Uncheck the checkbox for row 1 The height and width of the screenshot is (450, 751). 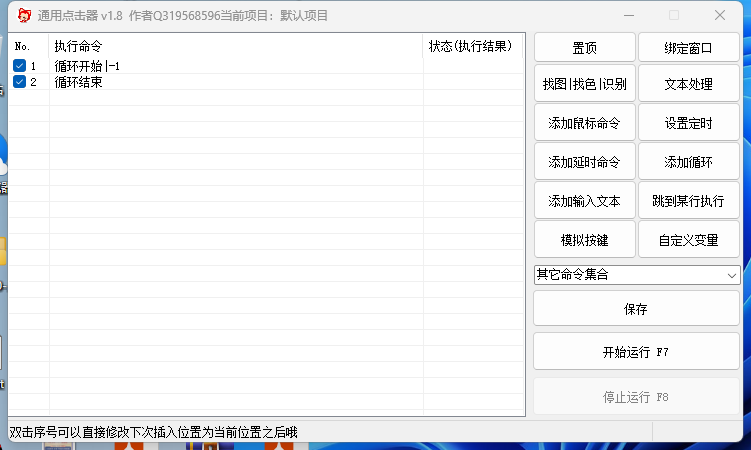tap(19, 66)
